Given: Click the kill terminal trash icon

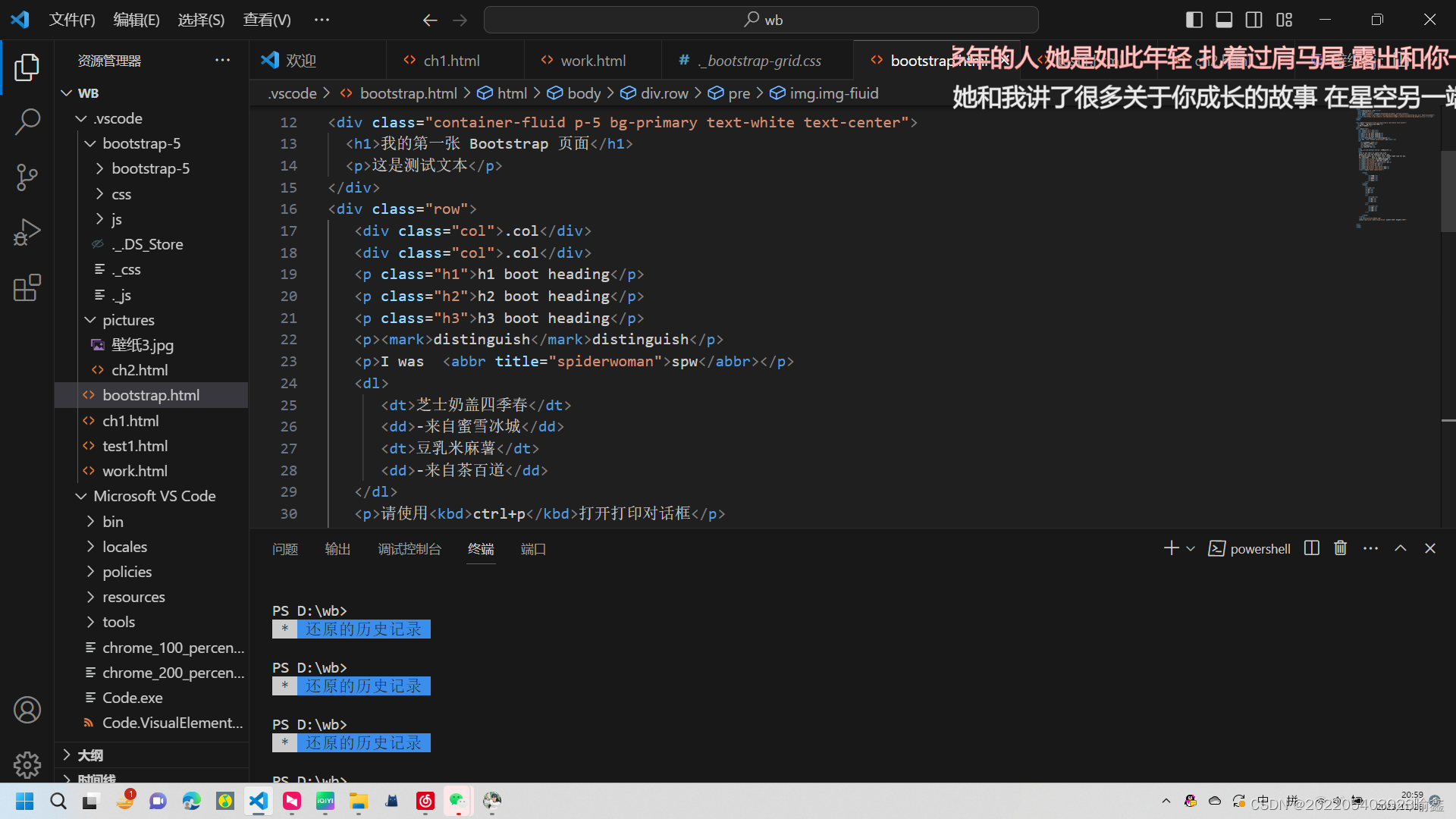Looking at the screenshot, I should (1340, 548).
